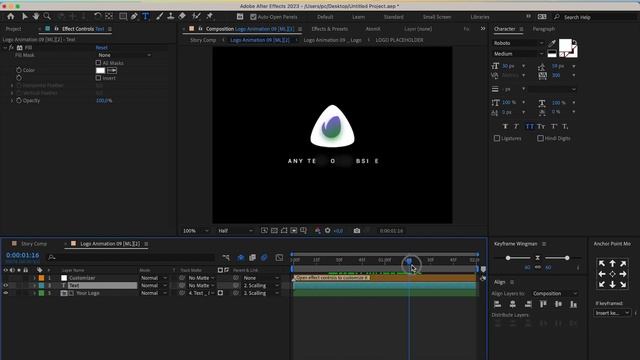This screenshot has width=640, height=360.
Task: Click the left Keyframe Wingman slider handle
Action: tap(508, 258)
